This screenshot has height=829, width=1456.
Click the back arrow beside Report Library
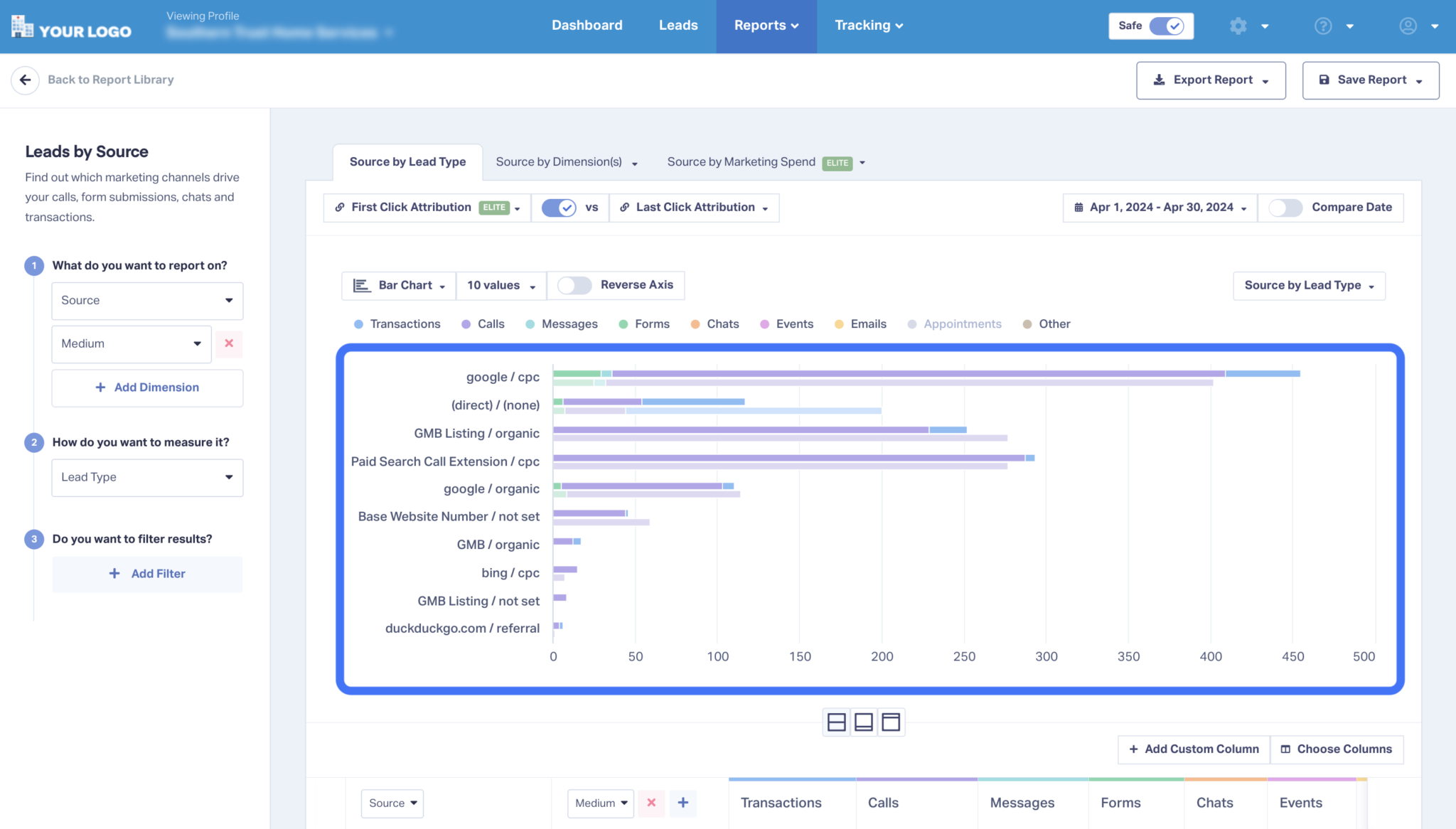click(24, 80)
